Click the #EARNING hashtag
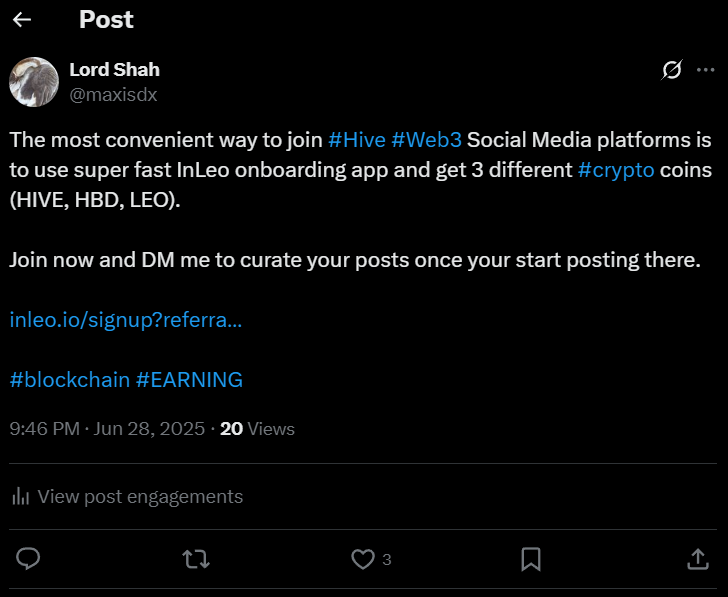 click(189, 380)
